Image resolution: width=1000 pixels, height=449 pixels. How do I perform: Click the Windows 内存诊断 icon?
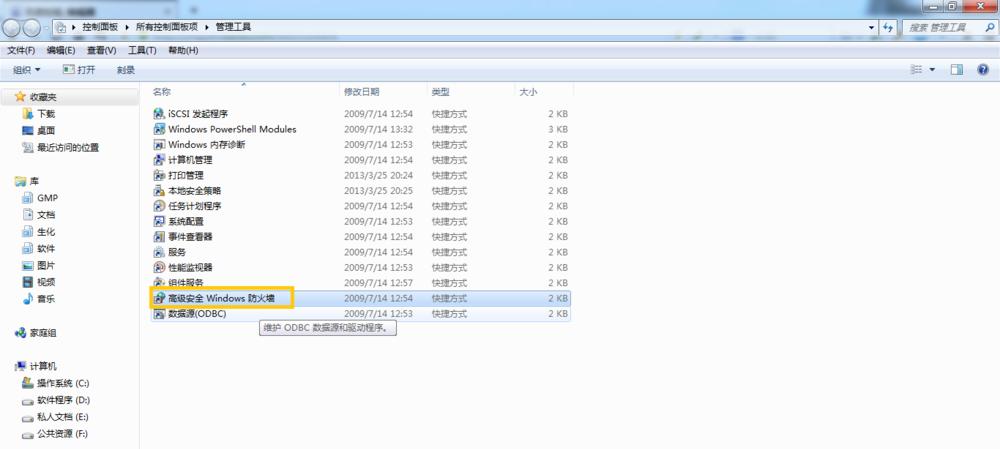[x=159, y=144]
